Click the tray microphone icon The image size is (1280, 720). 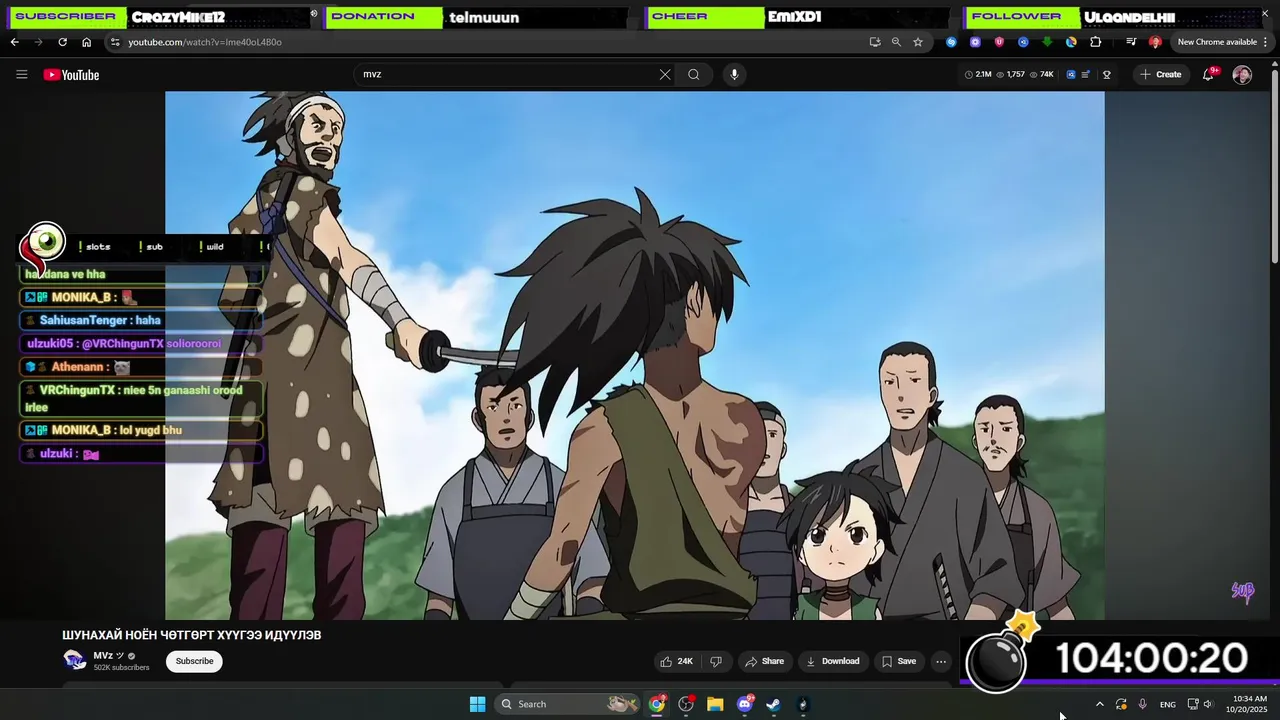(x=1142, y=704)
